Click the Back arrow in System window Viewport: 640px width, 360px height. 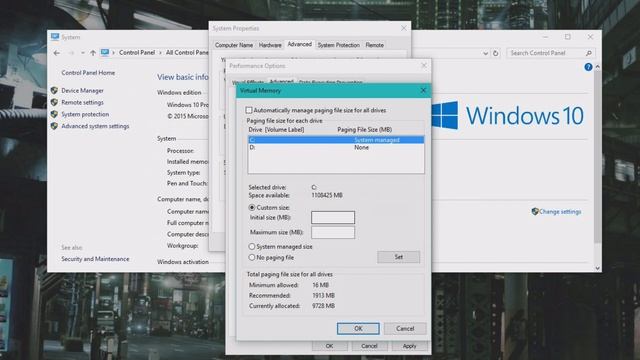(57, 53)
